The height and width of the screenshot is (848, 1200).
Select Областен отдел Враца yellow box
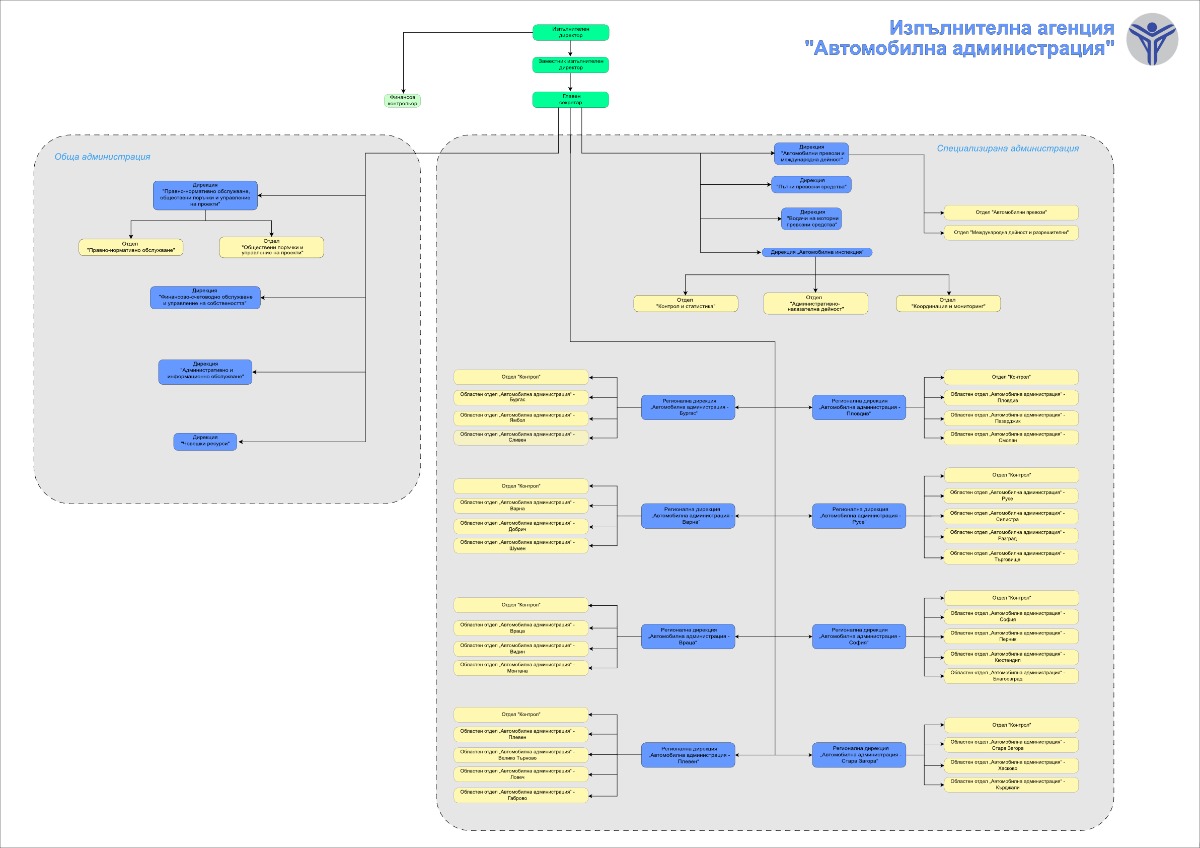[521, 627]
